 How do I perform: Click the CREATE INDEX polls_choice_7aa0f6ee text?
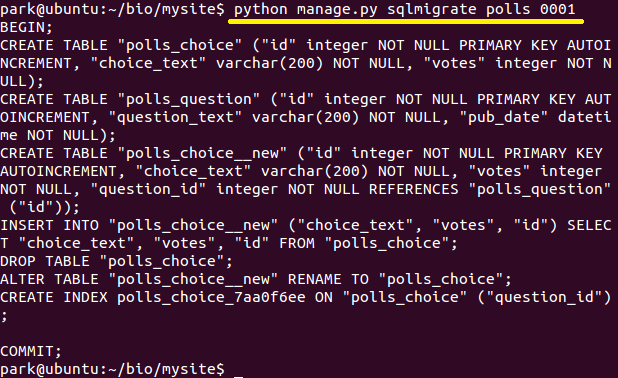pyautogui.click(x=153, y=297)
